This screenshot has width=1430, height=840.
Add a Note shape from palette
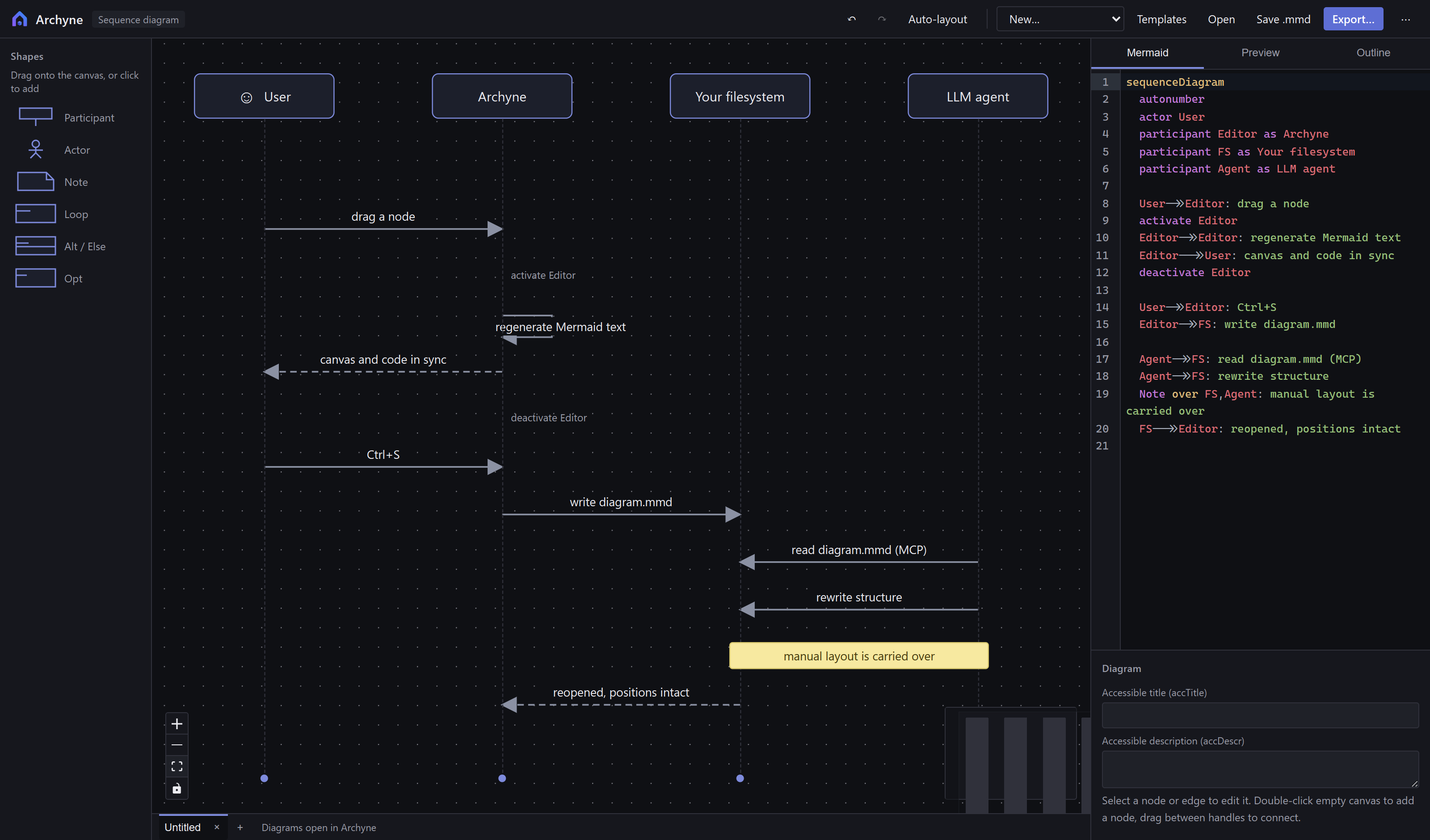click(76, 182)
